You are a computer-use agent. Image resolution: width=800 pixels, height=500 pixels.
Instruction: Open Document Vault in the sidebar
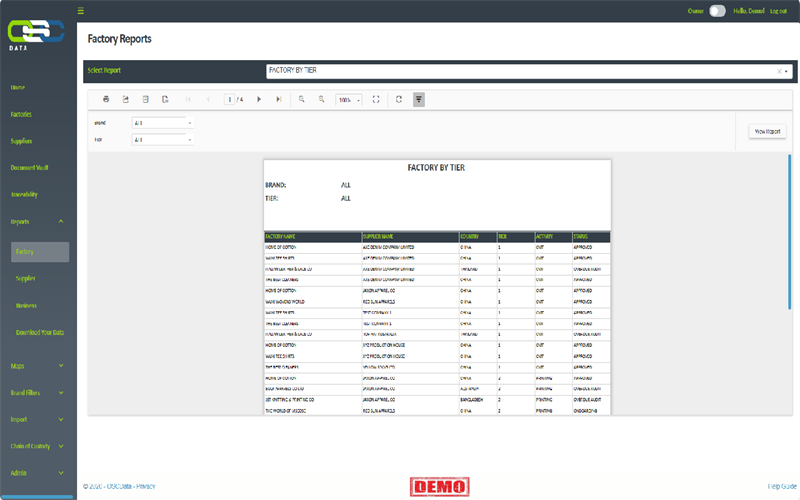coord(30,167)
